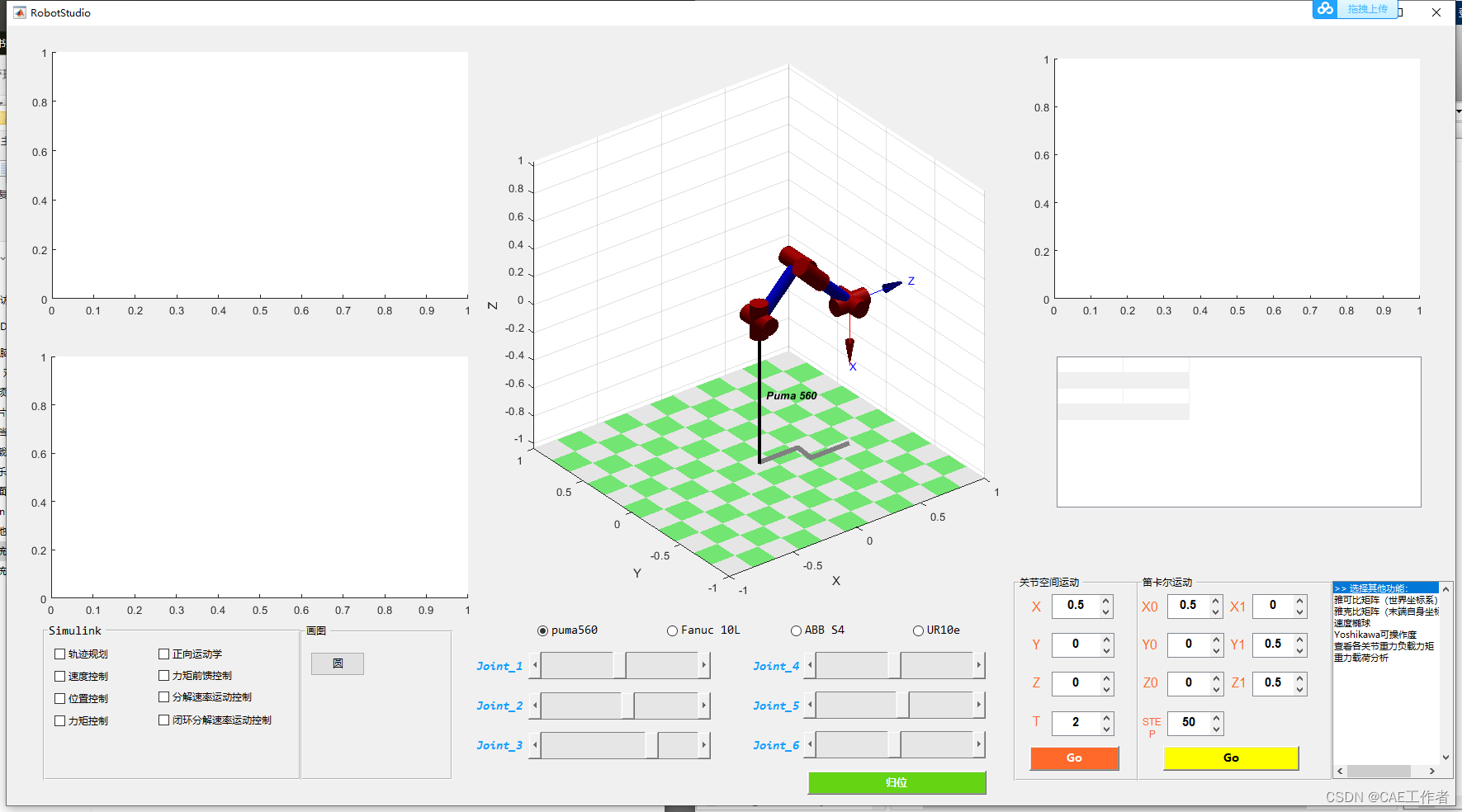Click the orange Go button for joint space motion
The width and height of the screenshot is (1462, 812).
click(1074, 758)
